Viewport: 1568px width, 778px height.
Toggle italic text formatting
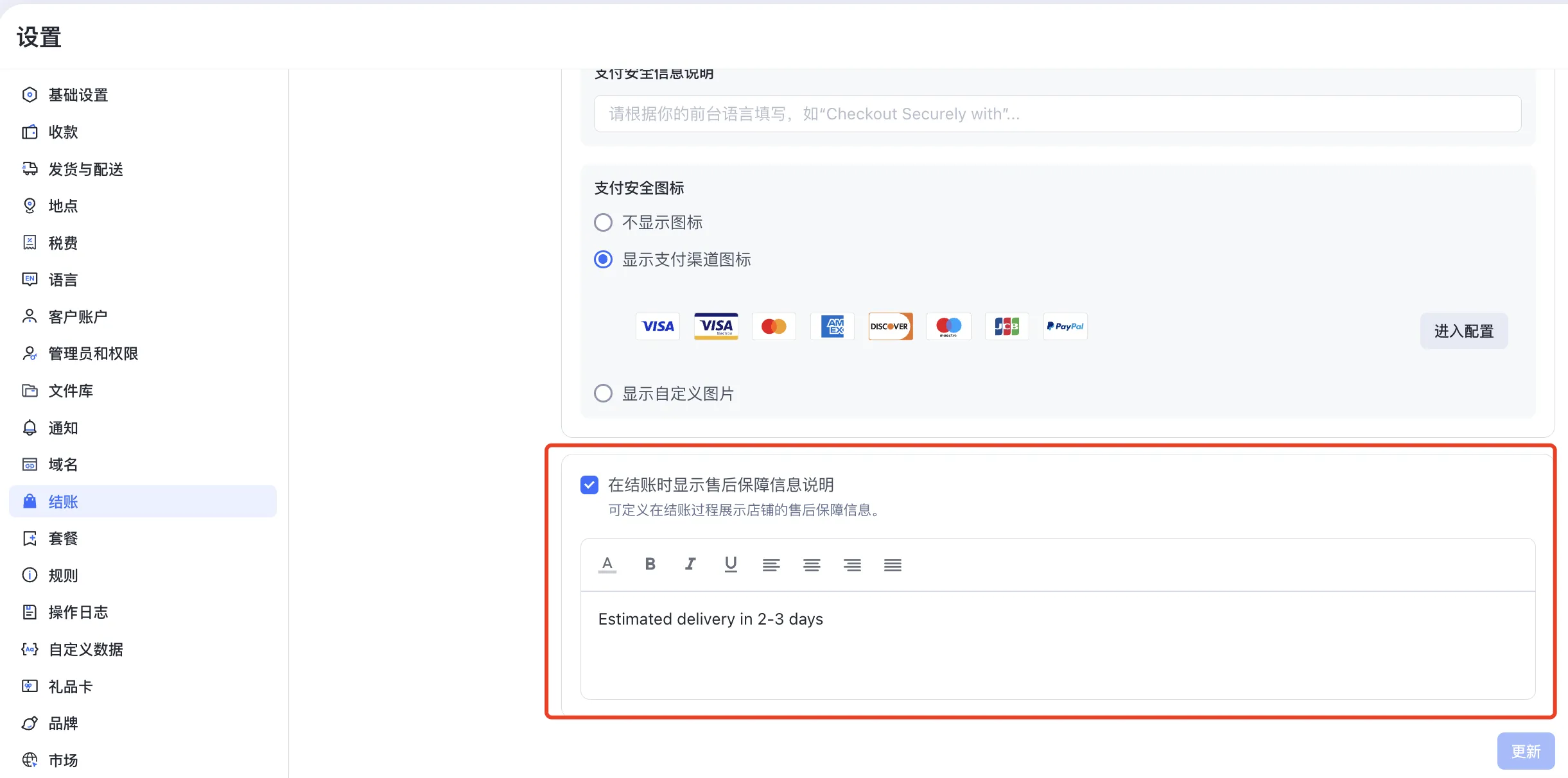(690, 564)
